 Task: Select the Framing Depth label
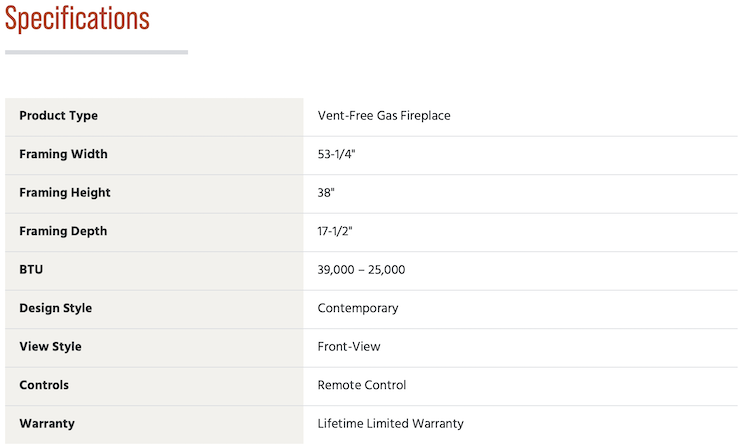63,231
